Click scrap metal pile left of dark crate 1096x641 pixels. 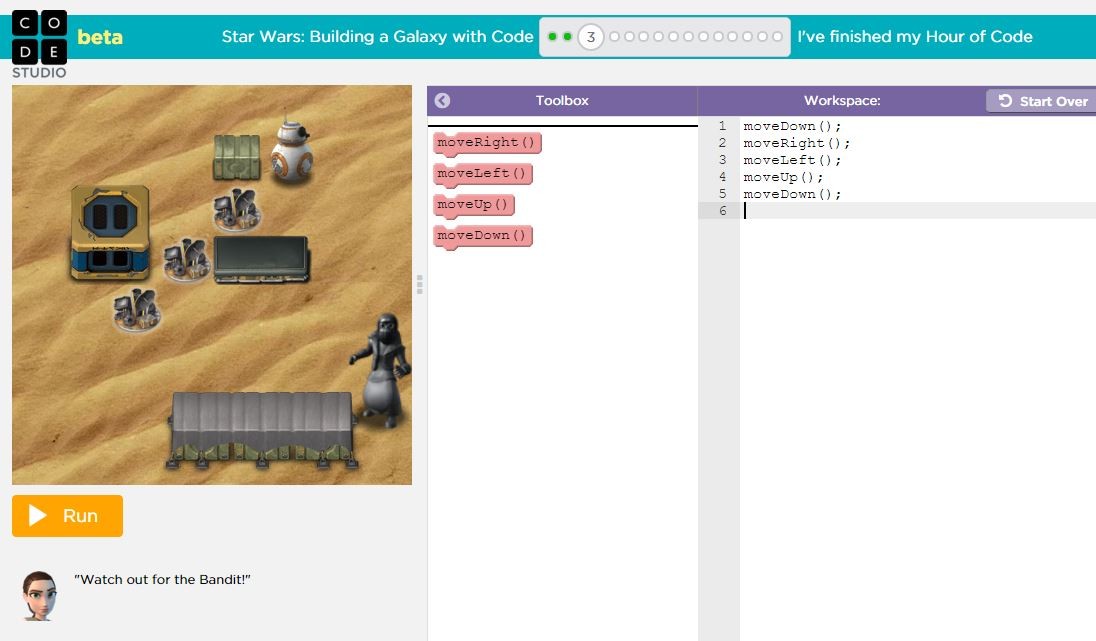point(187,259)
